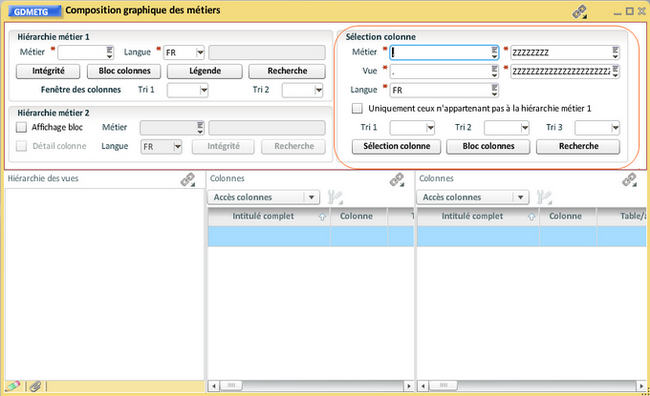Click link icon in middle Colonnes panel
Viewport: 650px width, 396px height.
point(397,180)
